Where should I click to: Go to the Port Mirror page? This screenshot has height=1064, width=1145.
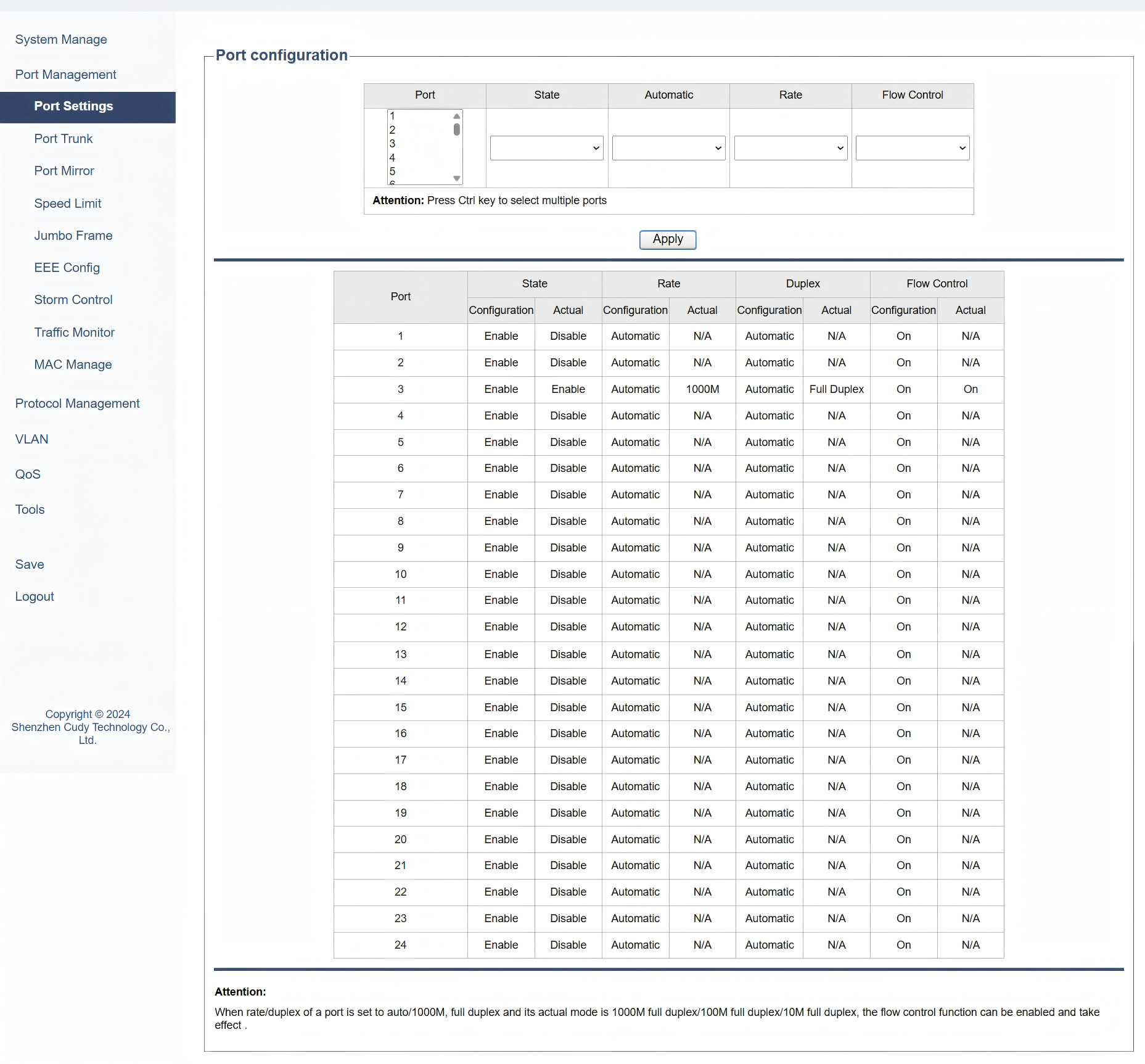64,171
